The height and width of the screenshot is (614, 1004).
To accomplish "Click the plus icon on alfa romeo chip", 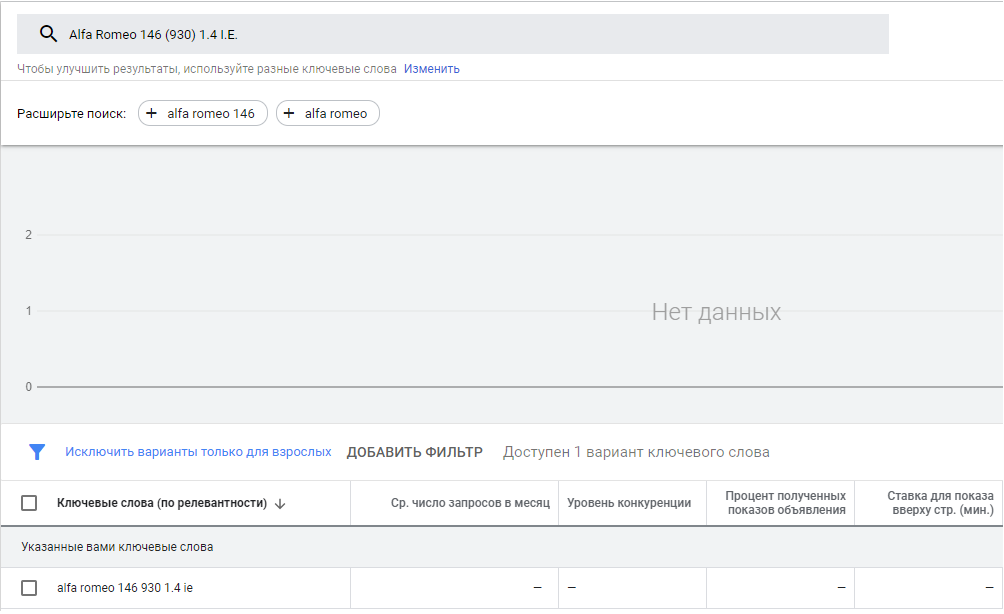I will coord(289,113).
